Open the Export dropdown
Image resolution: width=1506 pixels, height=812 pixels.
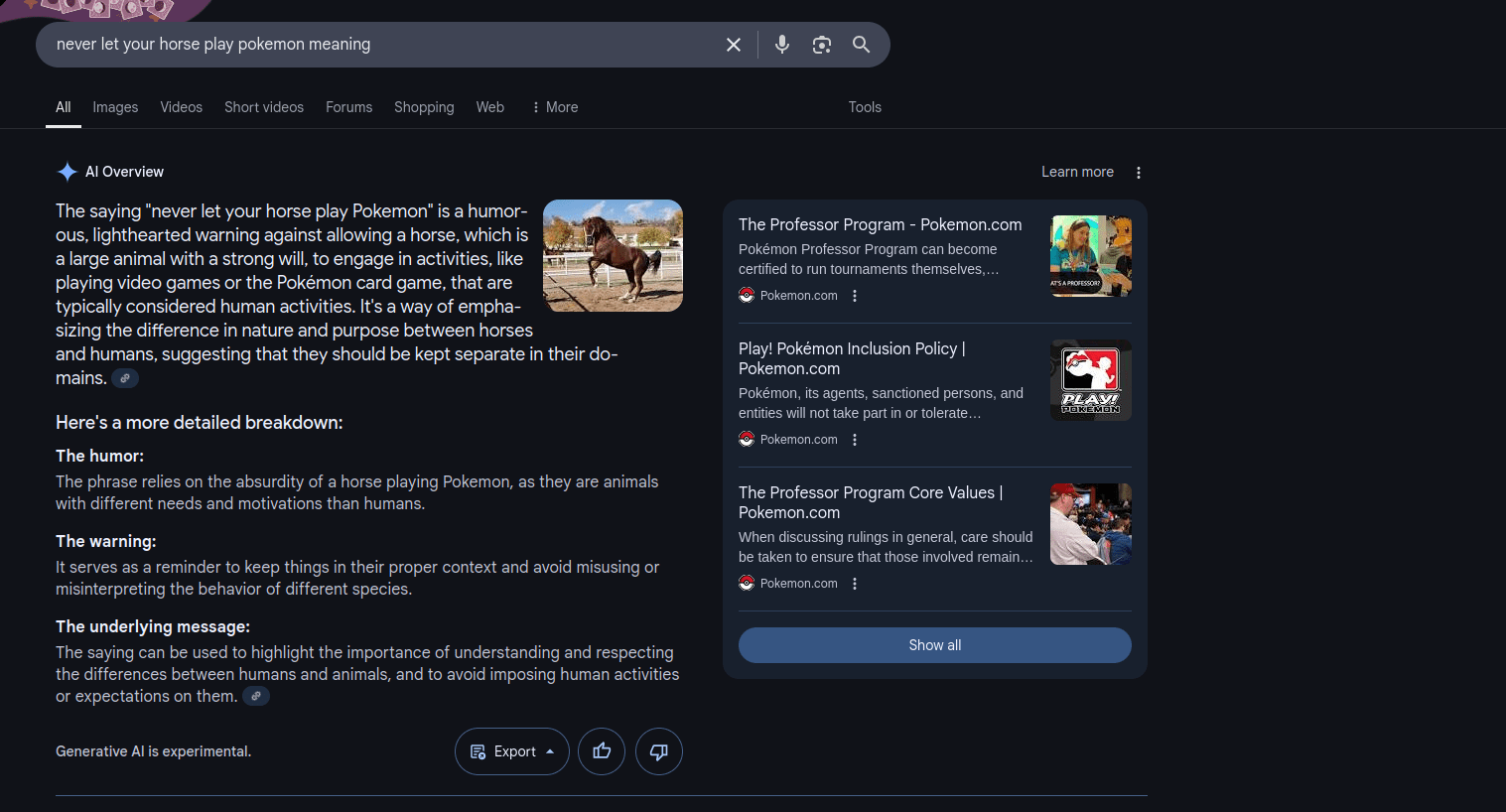tap(512, 751)
